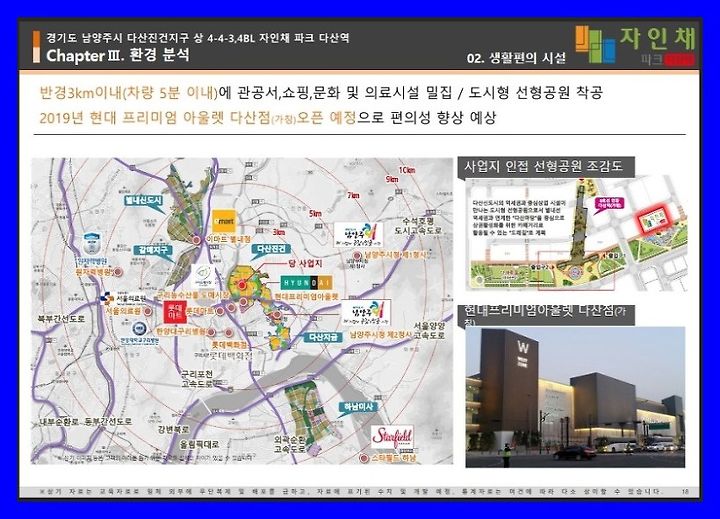This screenshot has width=720, height=519.
Task: Select the 하남미사 callout label
Action: 358,408
